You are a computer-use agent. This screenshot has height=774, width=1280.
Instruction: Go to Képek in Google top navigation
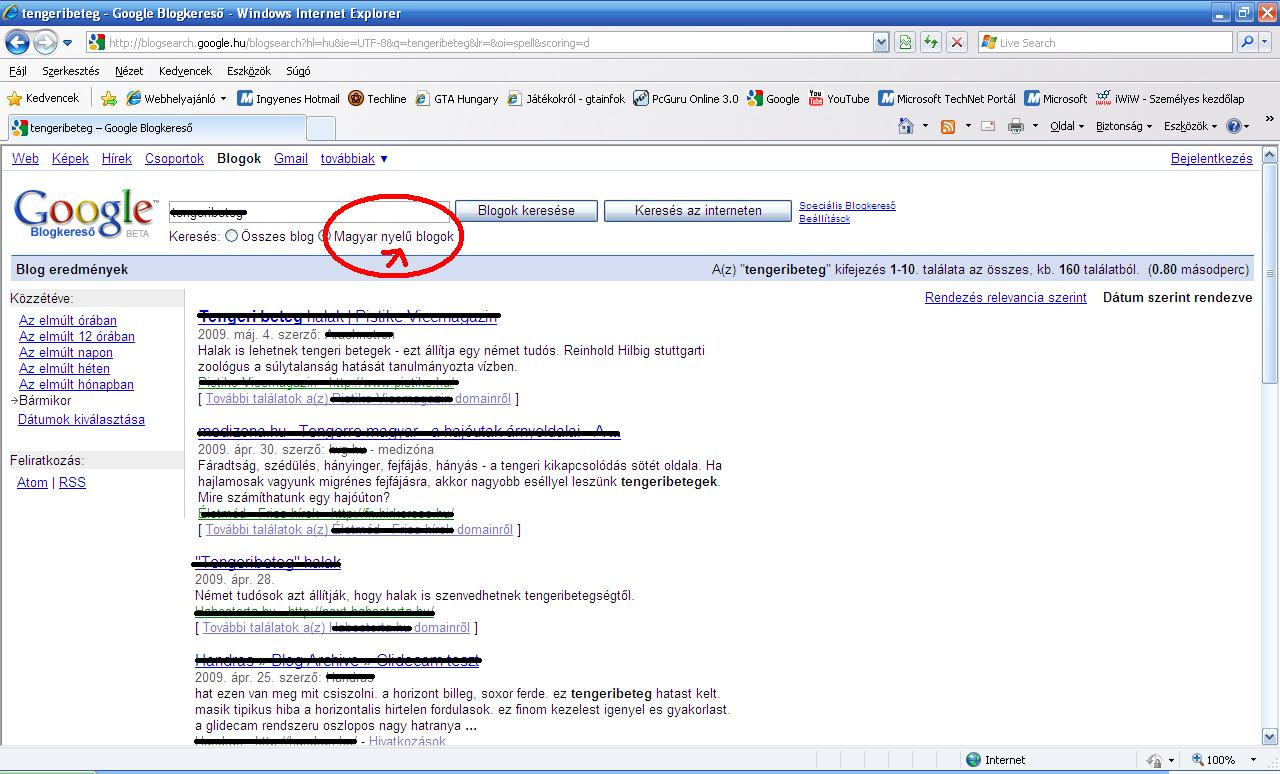(70, 159)
